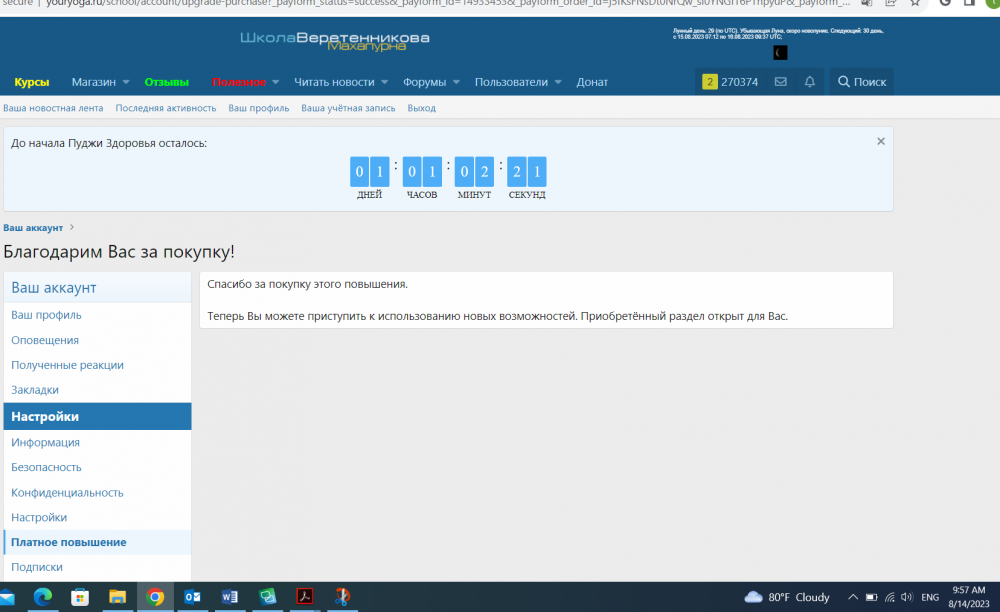Click the Ваш профиль sub-navigation link
Image resolution: width=1000 pixels, height=612 pixels.
[x=259, y=108]
